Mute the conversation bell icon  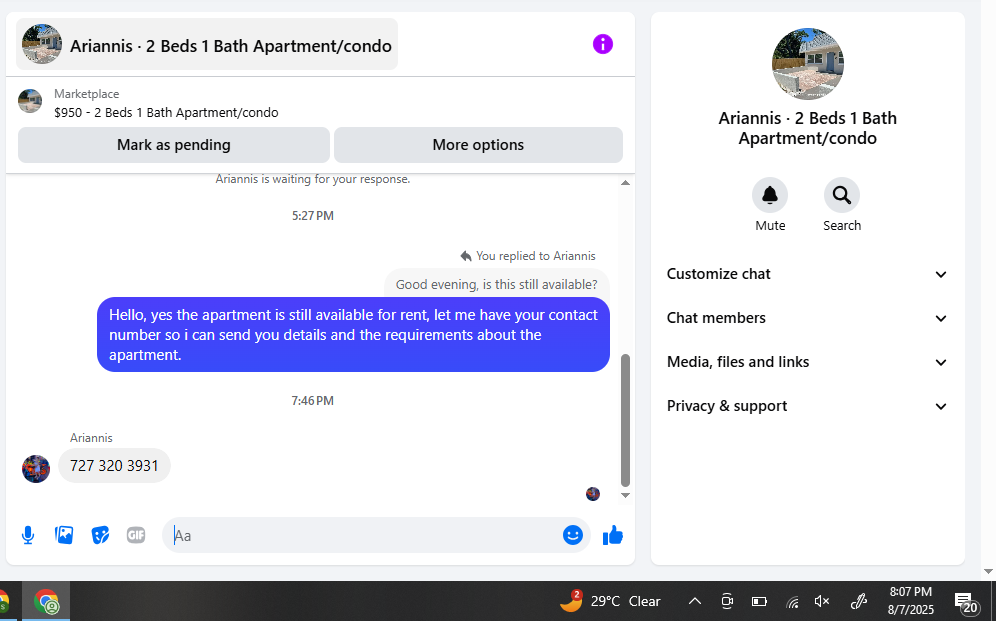(x=770, y=195)
